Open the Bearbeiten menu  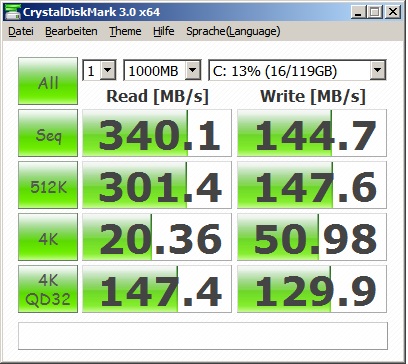pos(71,31)
